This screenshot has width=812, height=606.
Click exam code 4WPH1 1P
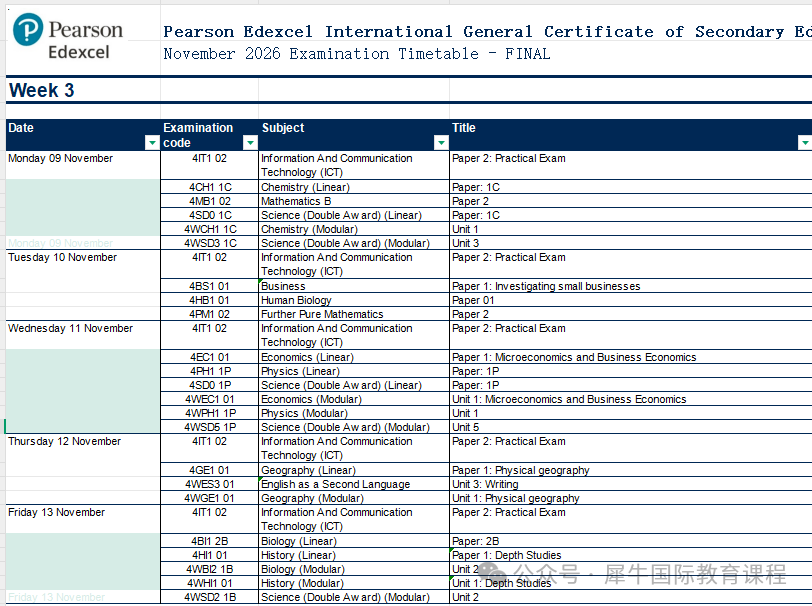point(210,413)
